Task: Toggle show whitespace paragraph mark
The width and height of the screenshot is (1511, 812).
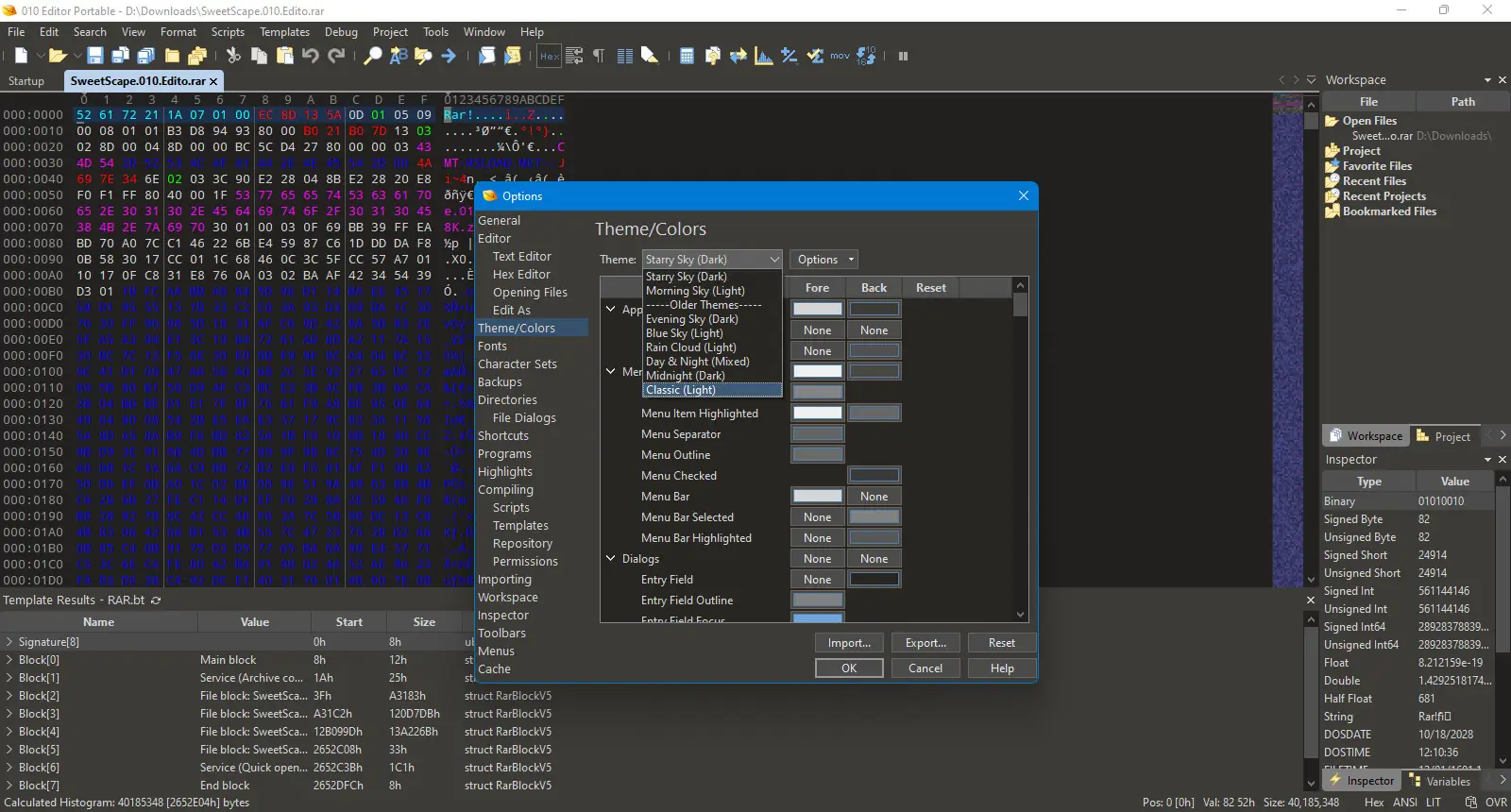Action: tap(598, 57)
